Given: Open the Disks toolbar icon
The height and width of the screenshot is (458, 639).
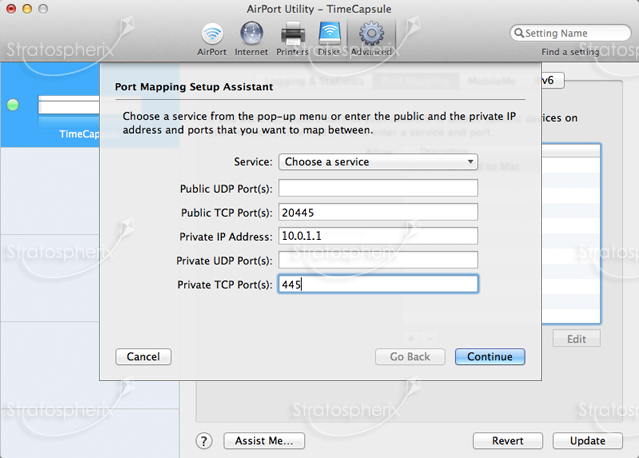Looking at the screenshot, I should (329, 39).
